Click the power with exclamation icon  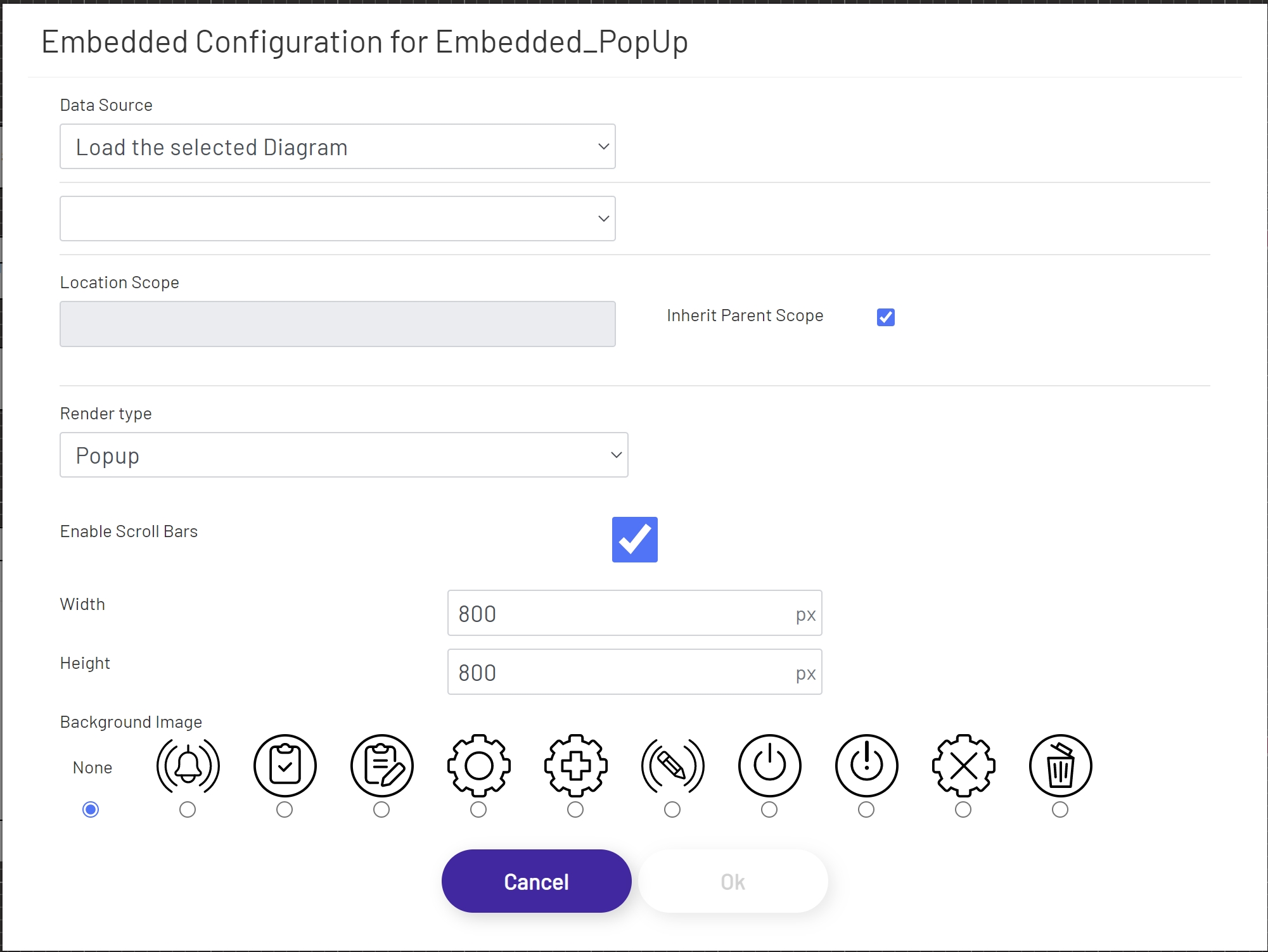click(x=866, y=766)
